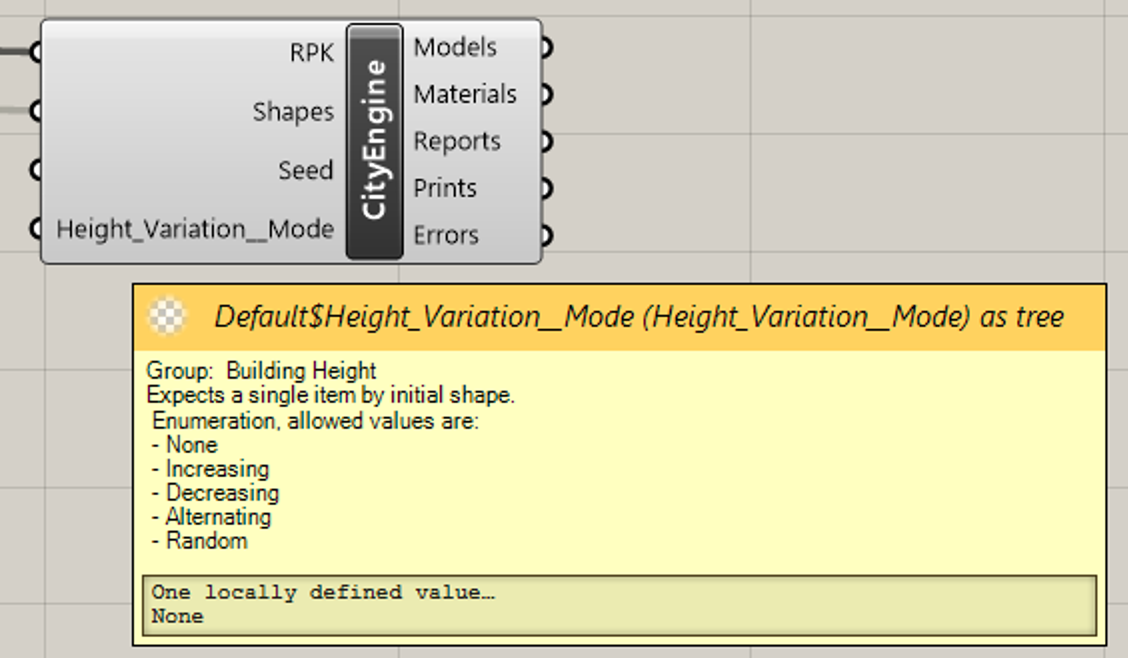Click the Models output label

(x=455, y=47)
